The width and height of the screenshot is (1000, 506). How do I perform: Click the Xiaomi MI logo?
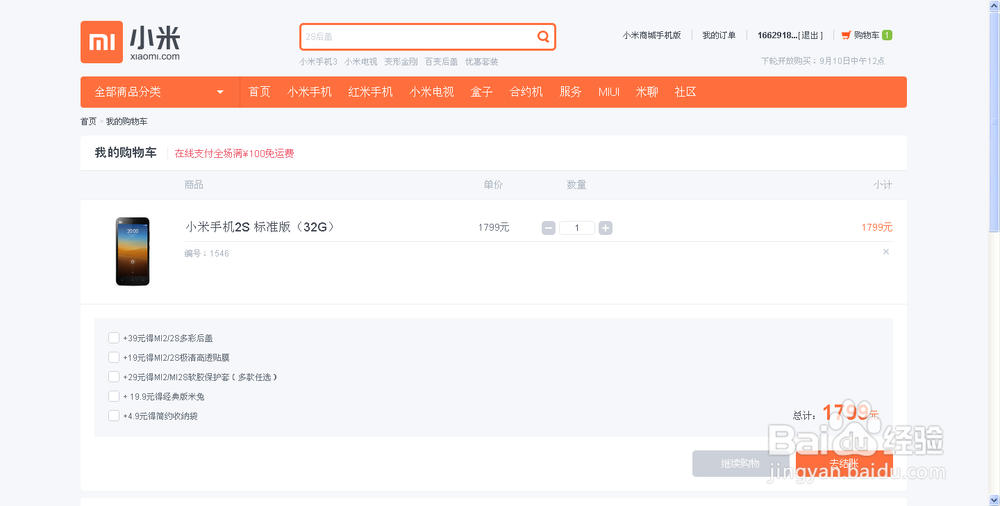pos(101,42)
